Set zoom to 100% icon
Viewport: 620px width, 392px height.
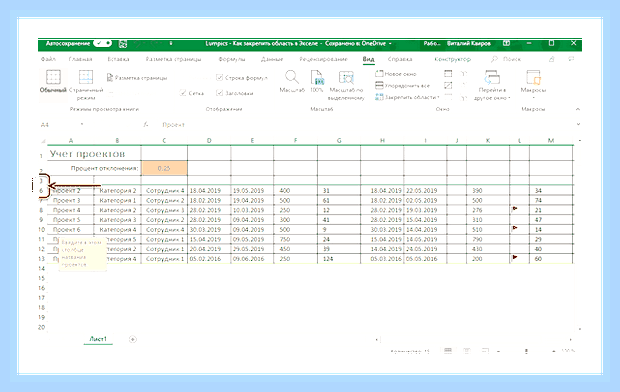pos(317,77)
